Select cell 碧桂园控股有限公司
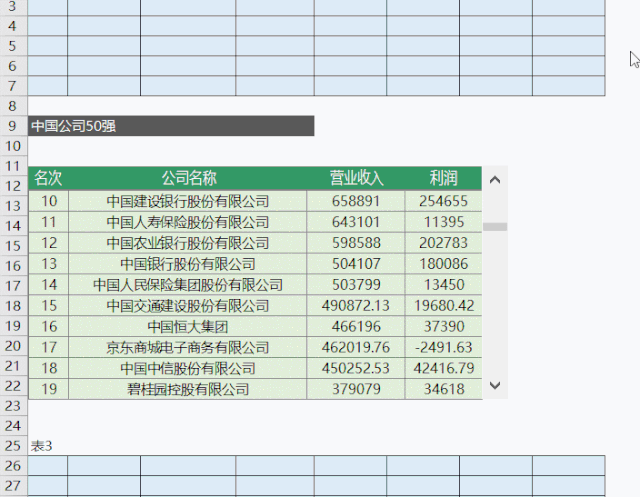 (x=188, y=389)
